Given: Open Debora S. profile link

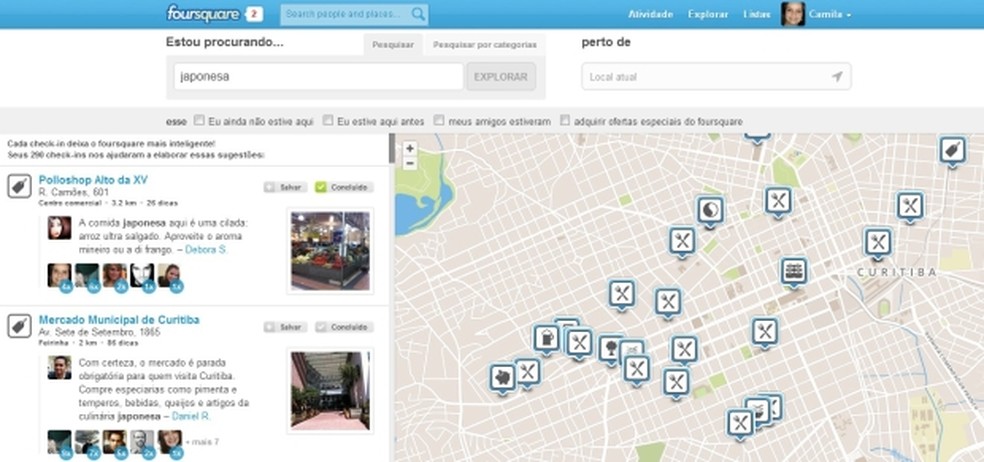Looking at the screenshot, I should coord(206,250).
